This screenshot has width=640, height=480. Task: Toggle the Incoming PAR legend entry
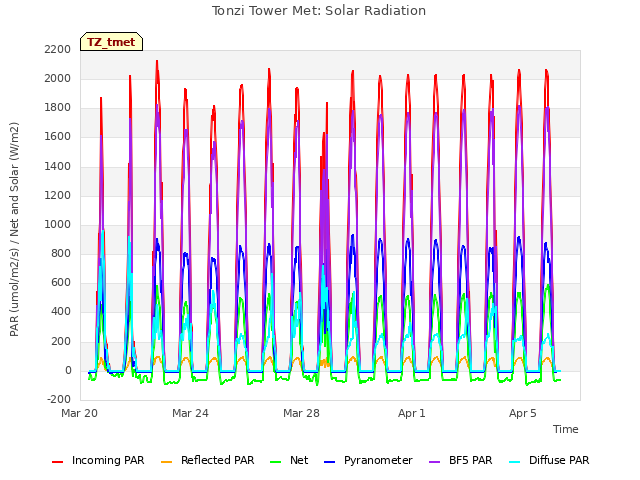tap(98, 460)
